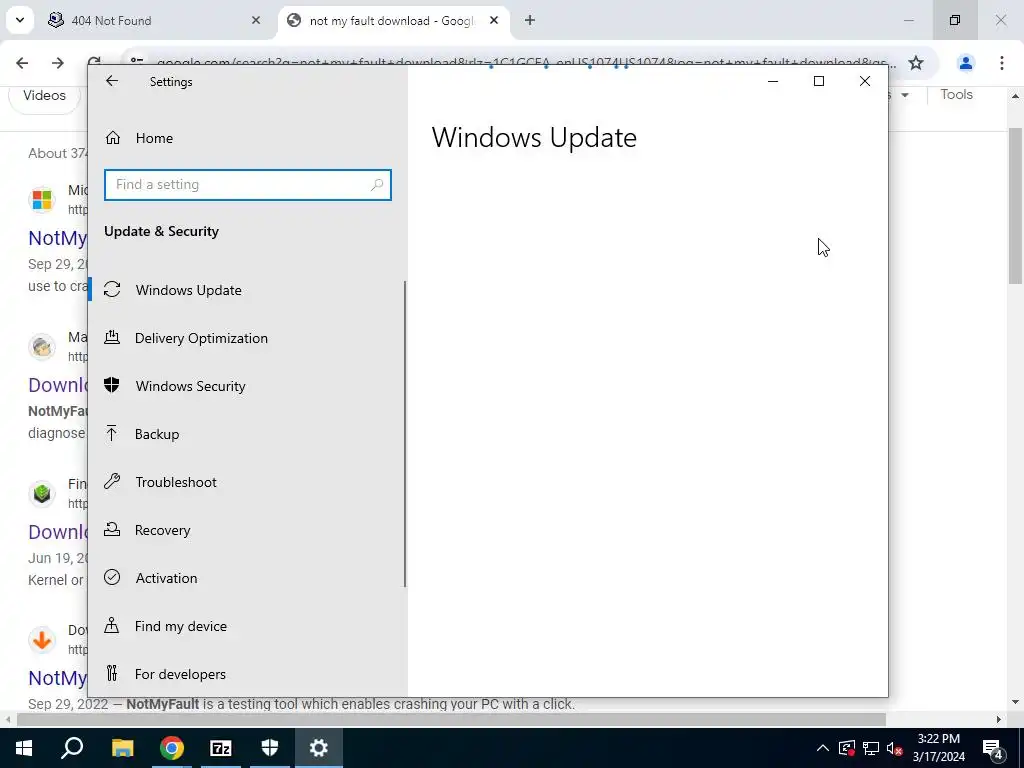Go back in the Settings window
Image resolution: width=1024 pixels, height=768 pixels.
[112, 81]
